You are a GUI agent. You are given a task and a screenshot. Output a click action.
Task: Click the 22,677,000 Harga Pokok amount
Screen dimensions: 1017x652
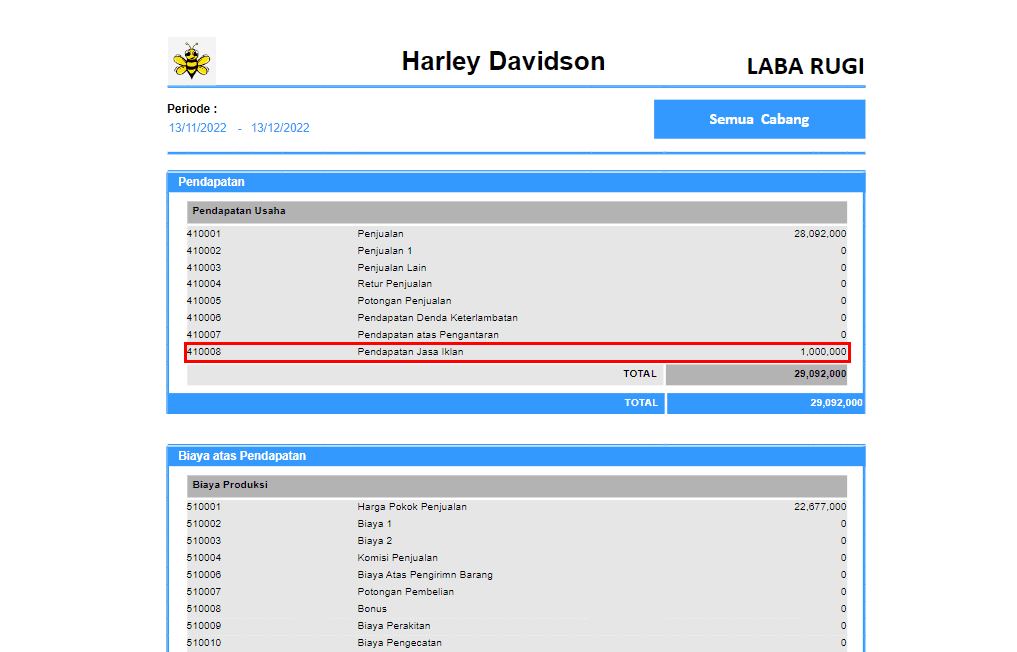tap(820, 507)
